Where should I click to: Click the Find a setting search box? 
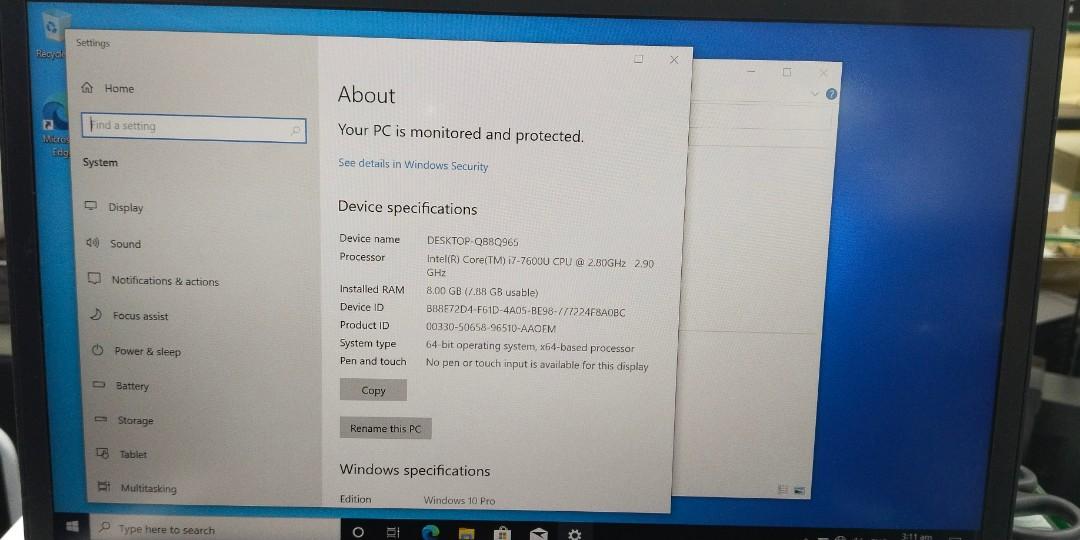click(x=194, y=127)
